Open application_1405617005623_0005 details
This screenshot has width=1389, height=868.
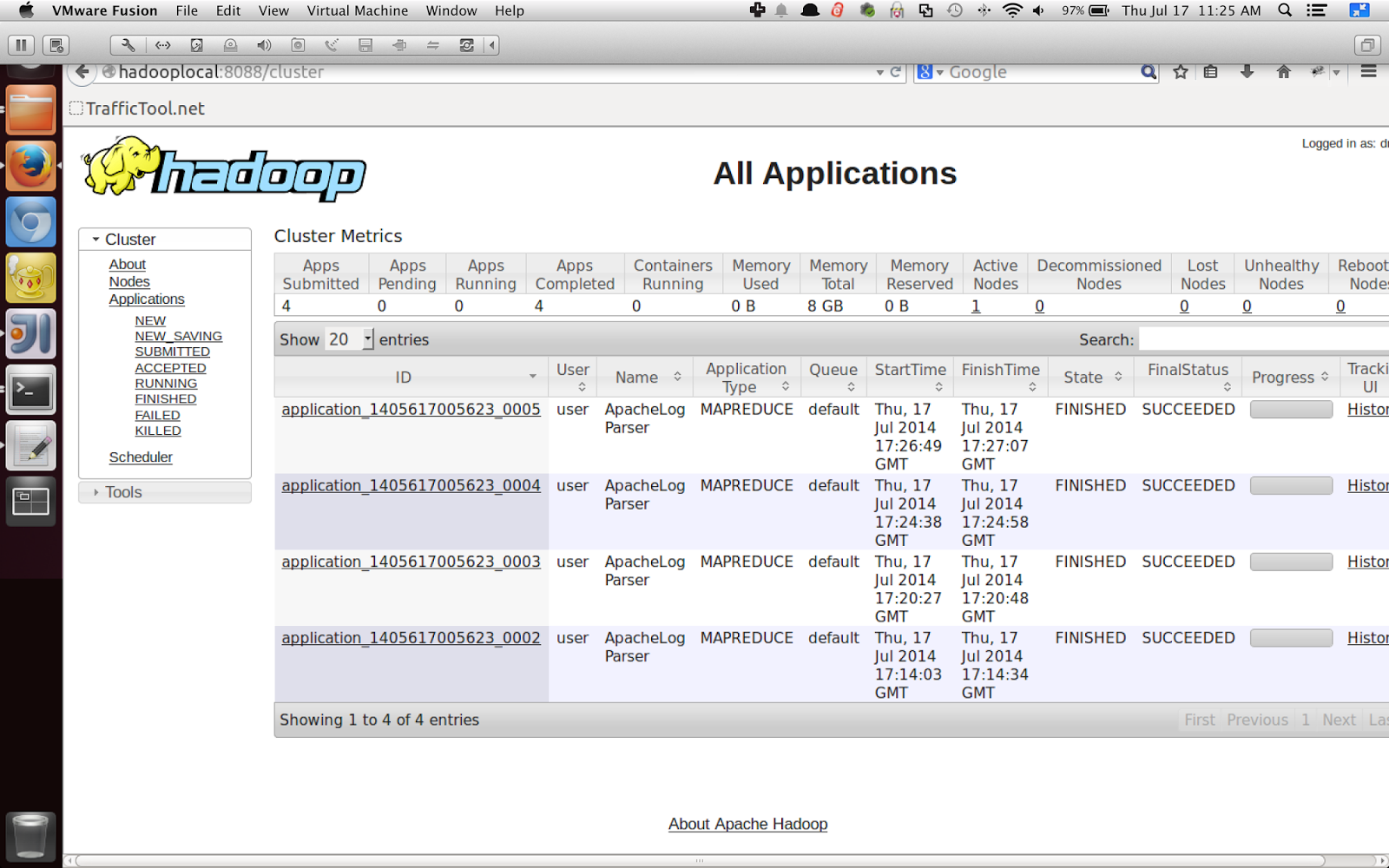point(411,409)
